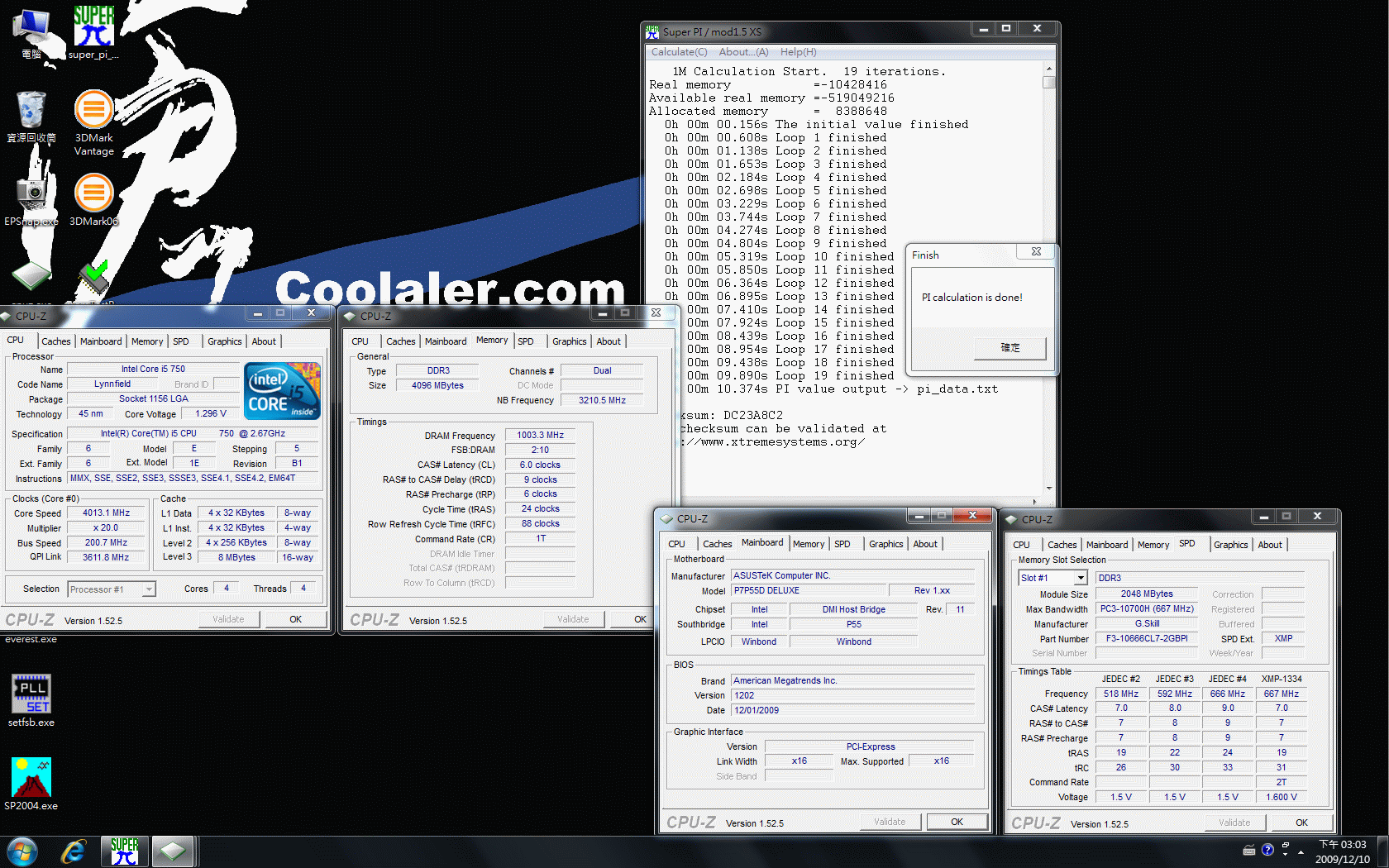This screenshot has height=868, width=1389.
Task: Click OK in Mainboard CPU-Z window
Action: tap(957, 822)
